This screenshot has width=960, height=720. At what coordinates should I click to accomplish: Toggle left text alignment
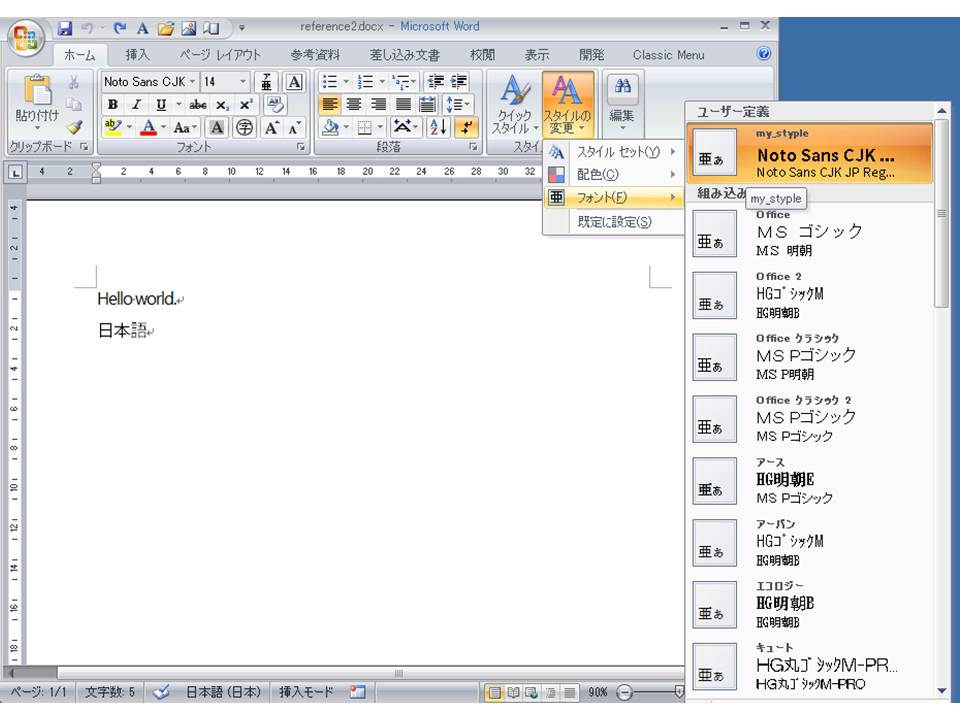(x=330, y=105)
